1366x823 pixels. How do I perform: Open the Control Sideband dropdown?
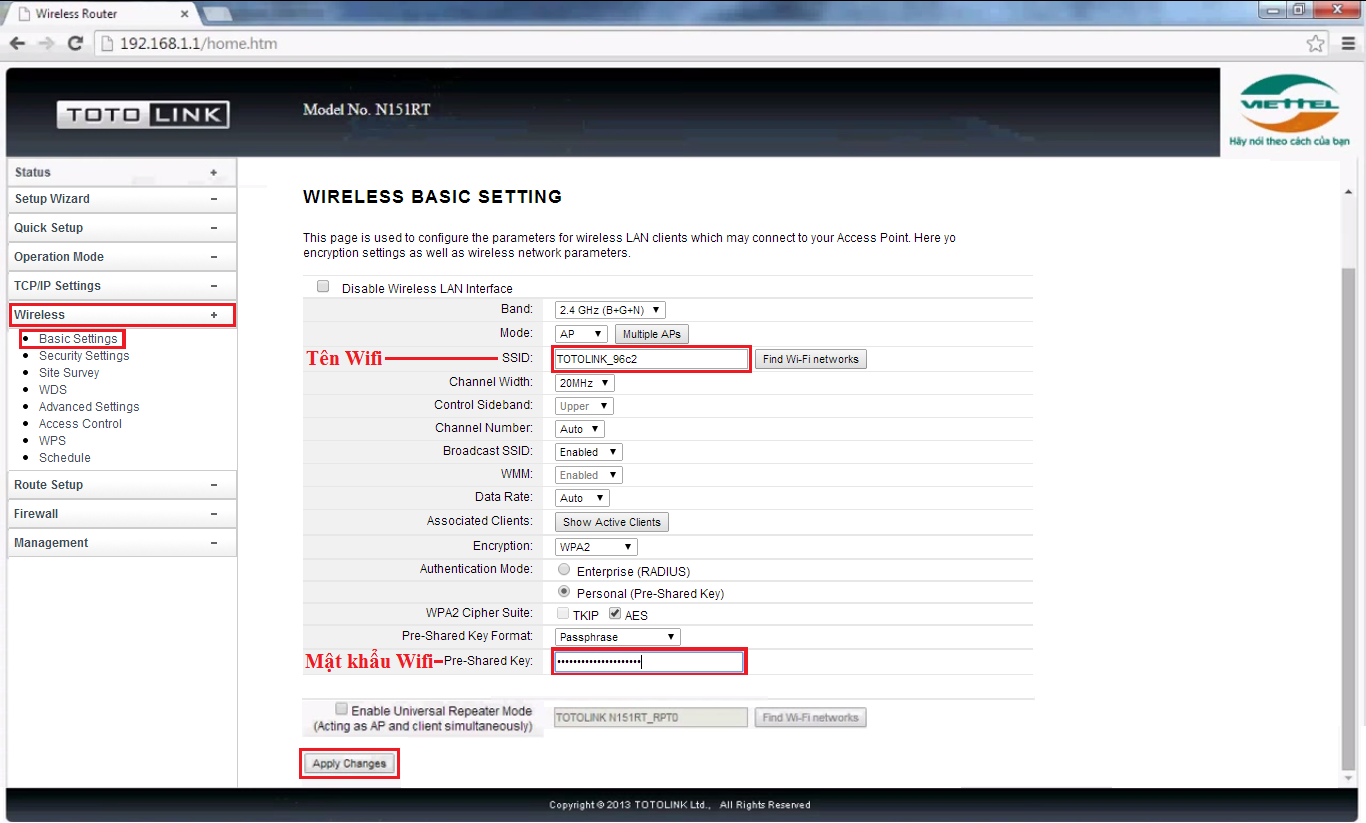[584, 406]
